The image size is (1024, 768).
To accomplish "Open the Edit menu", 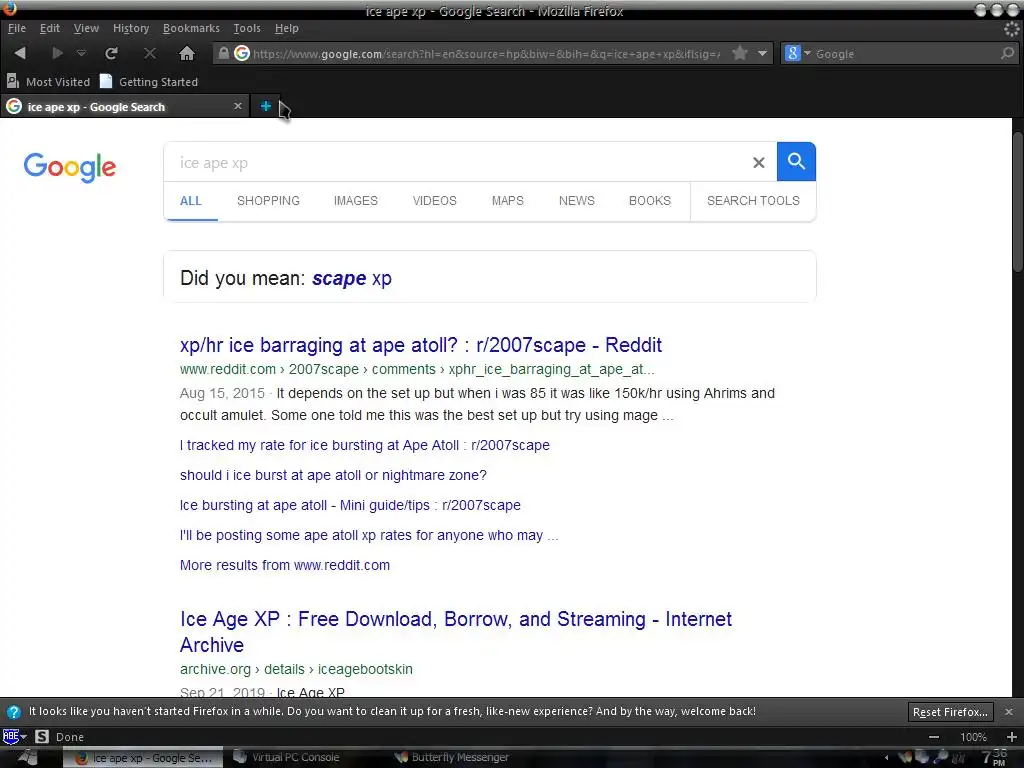I will tap(50, 28).
